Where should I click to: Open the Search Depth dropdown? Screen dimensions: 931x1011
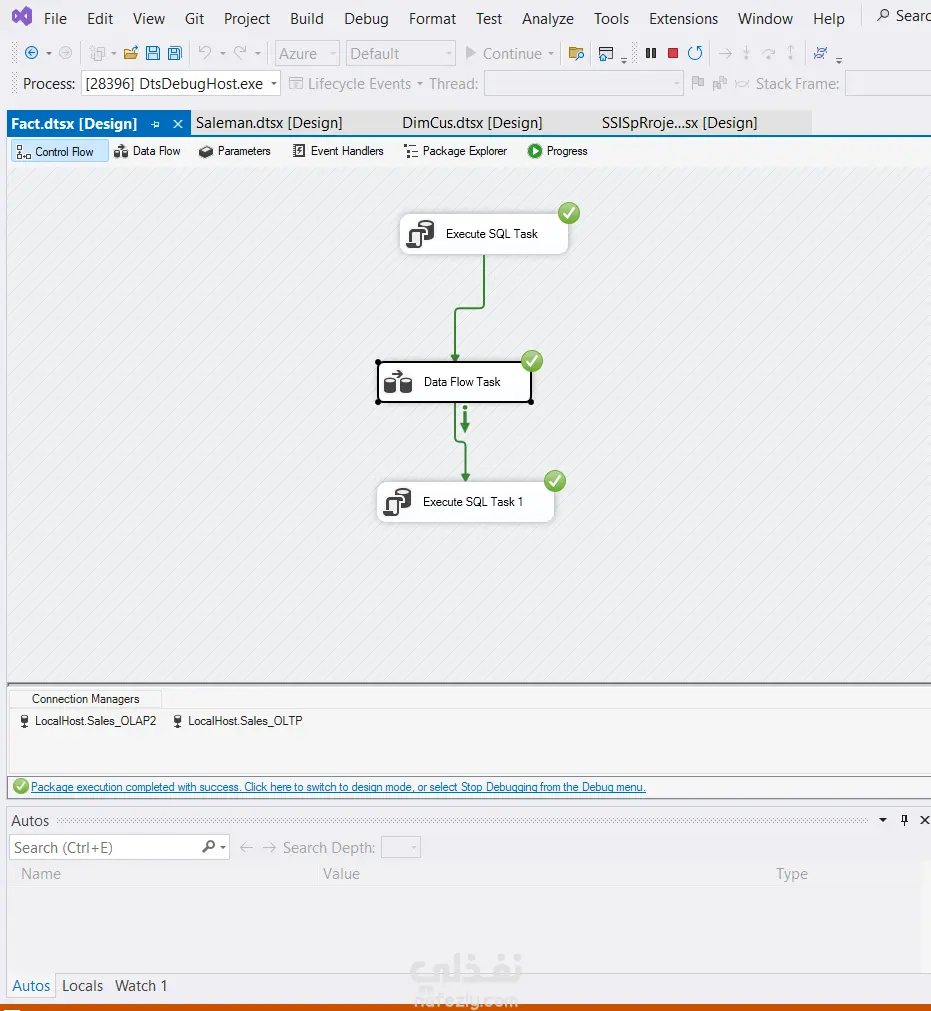click(414, 847)
